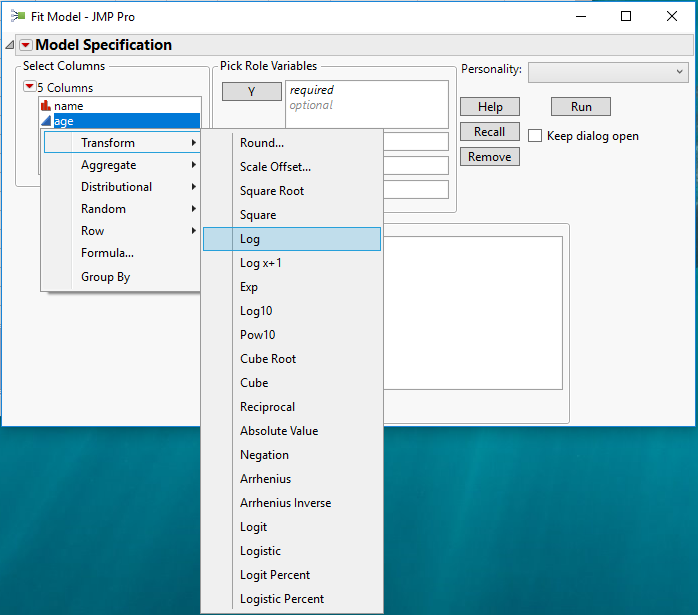698x615 pixels.
Task: Click the Row submenu arrow
Action: click(194, 231)
